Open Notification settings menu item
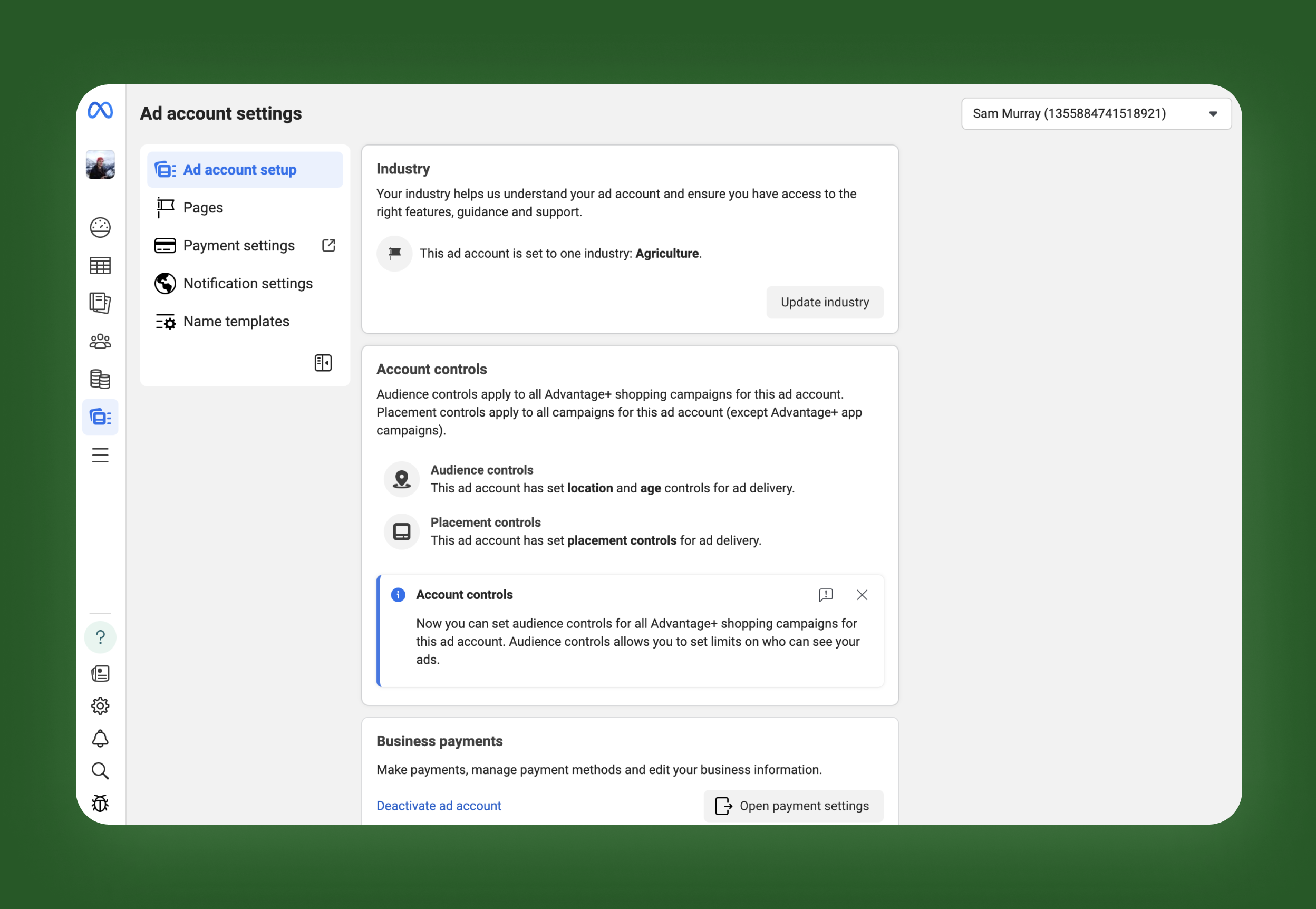This screenshot has width=1316, height=909. [x=248, y=284]
